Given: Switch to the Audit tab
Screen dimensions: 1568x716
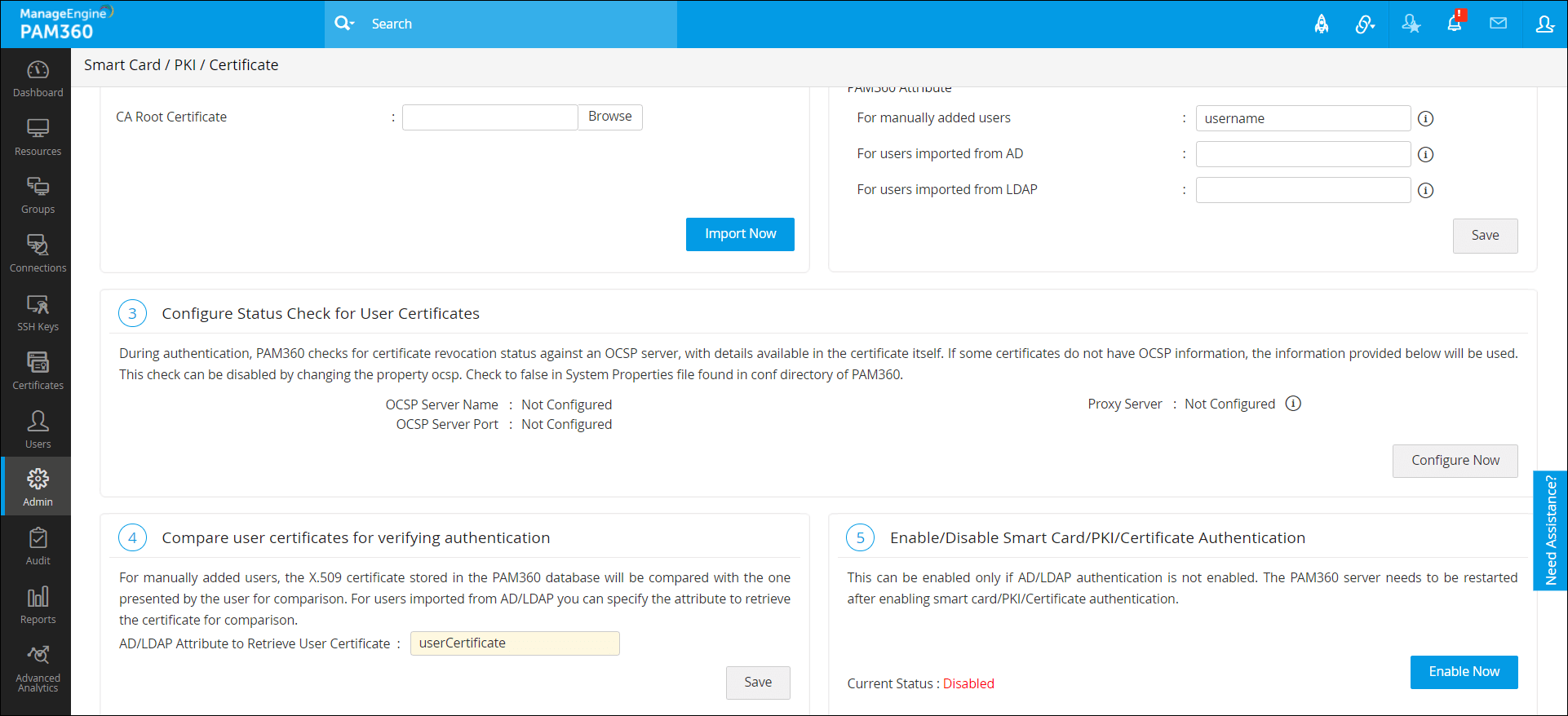Looking at the screenshot, I should [x=38, y=546].
